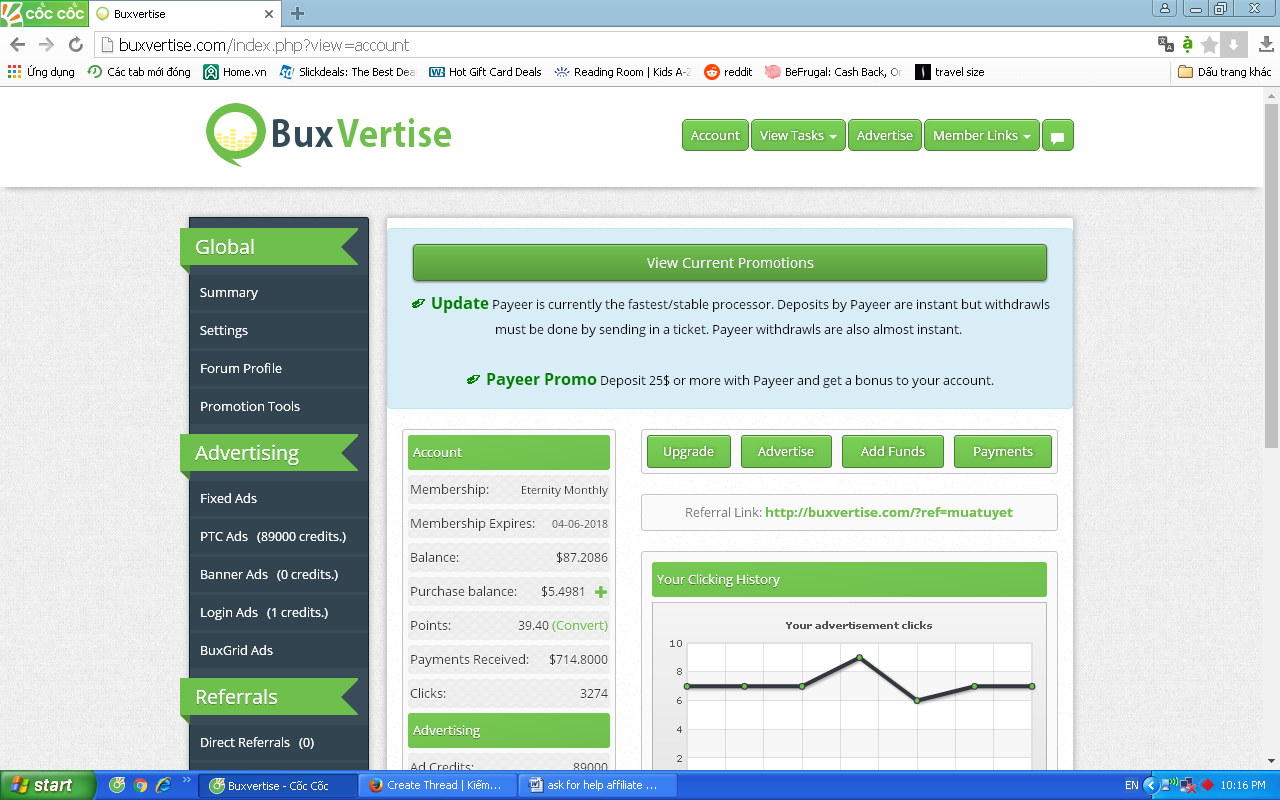Click the Cốc Cốc browser logo button
Viewport: 1280px width, 800px height.
(43, 13)
